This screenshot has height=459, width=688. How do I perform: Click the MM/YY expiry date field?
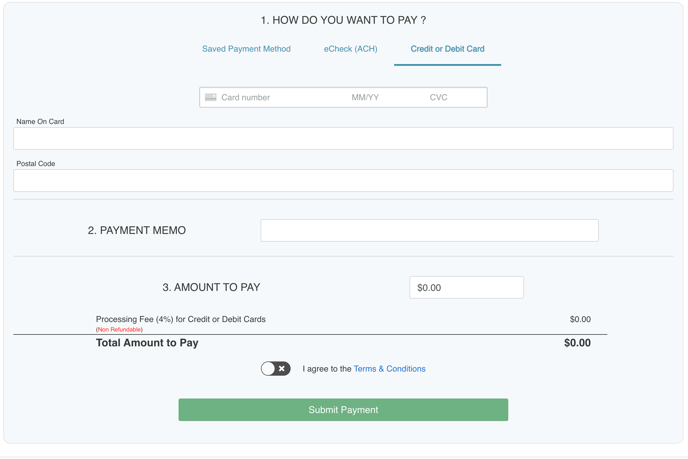[x=366, y=98]
